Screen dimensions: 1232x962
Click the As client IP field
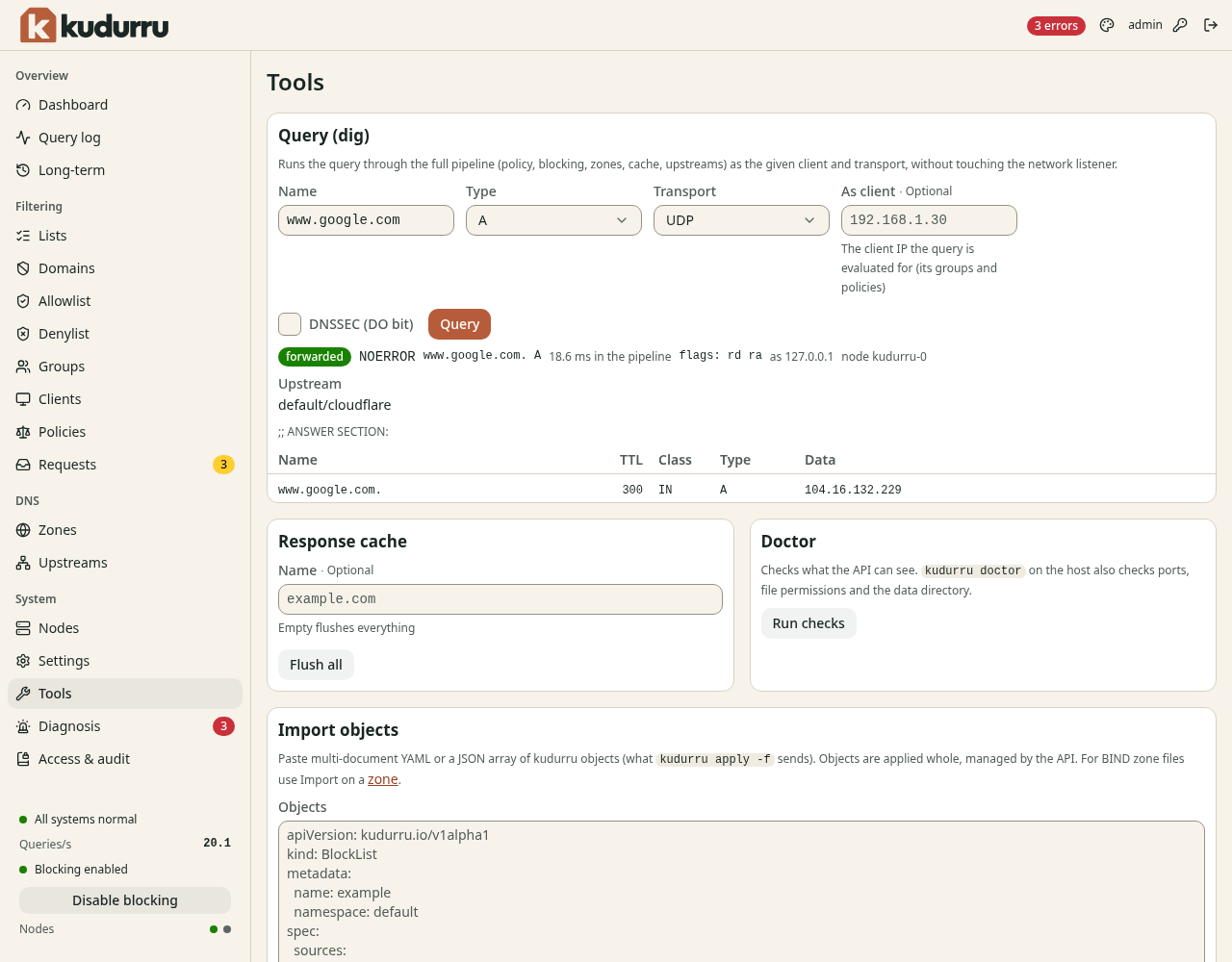coord(929,220)
